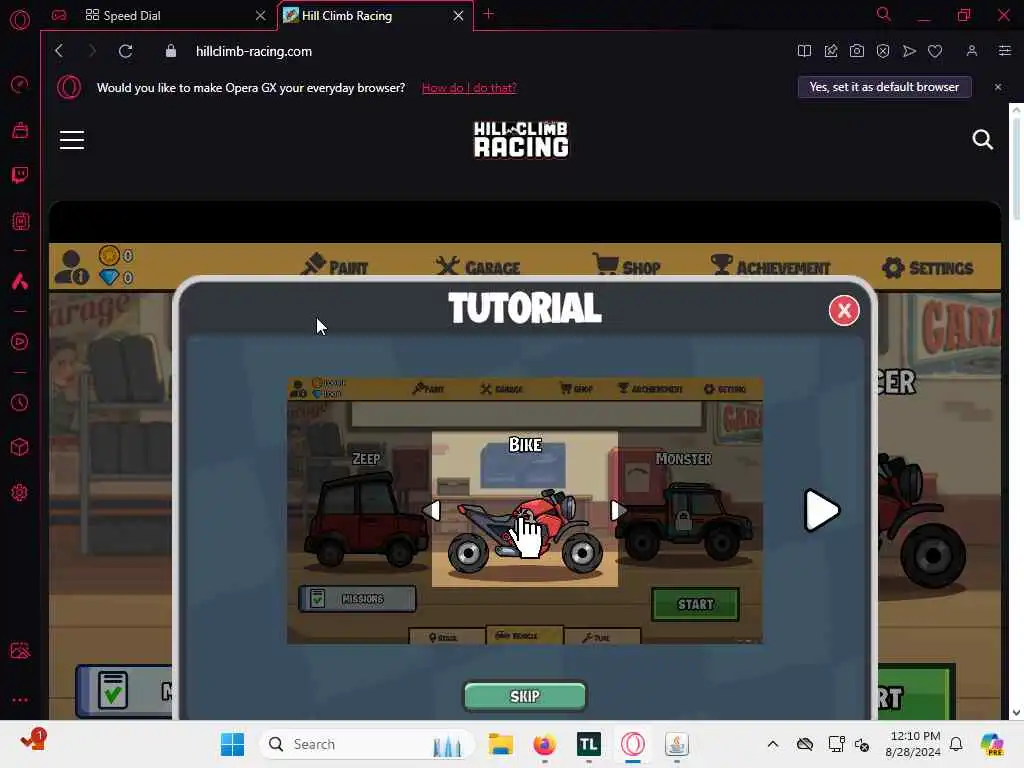Close the Hill Climb Racing tab
This screenshot has width=1024, height=768.
tap(458, 16)
